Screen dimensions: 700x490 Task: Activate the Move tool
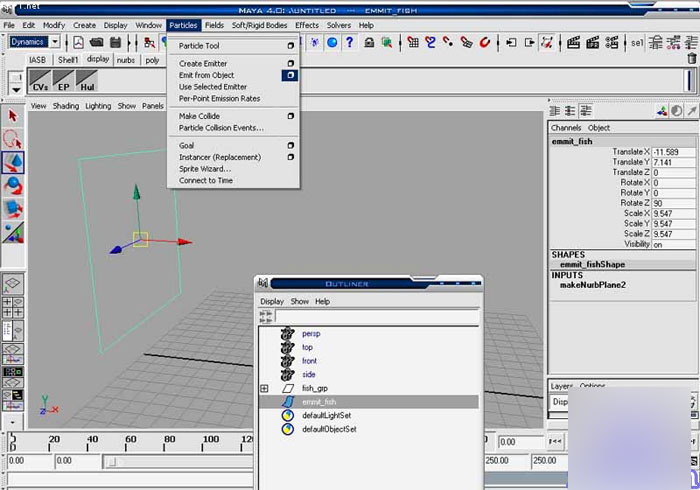click(12, 162)
